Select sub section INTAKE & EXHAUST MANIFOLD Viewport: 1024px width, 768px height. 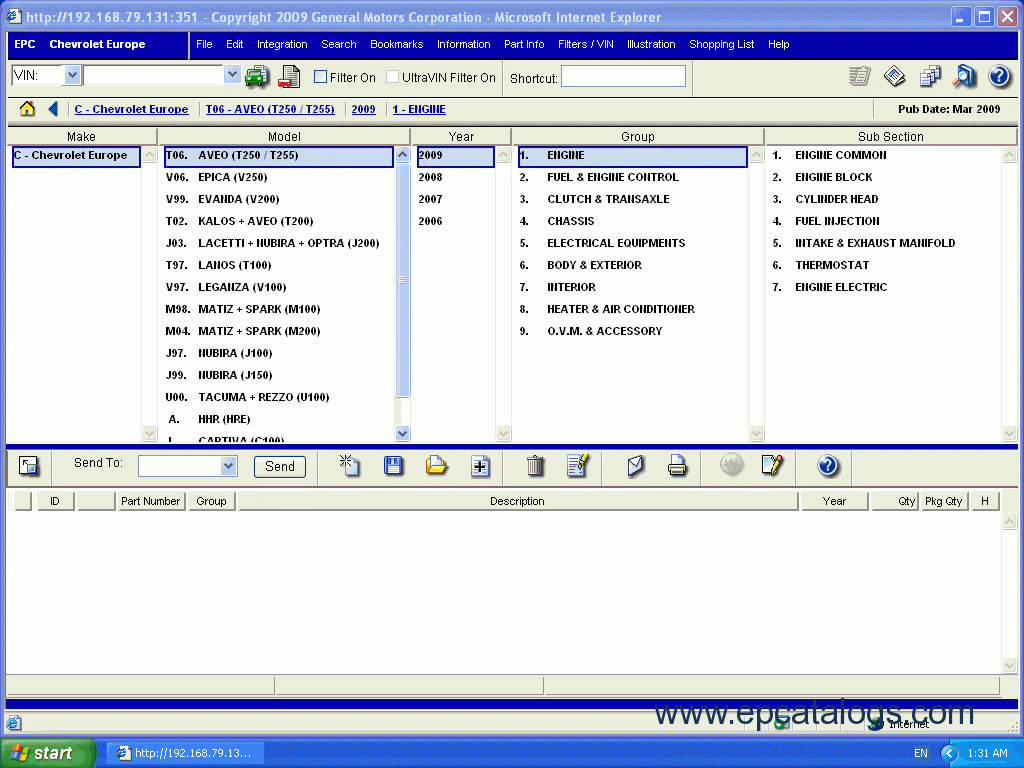pos(884,243)
